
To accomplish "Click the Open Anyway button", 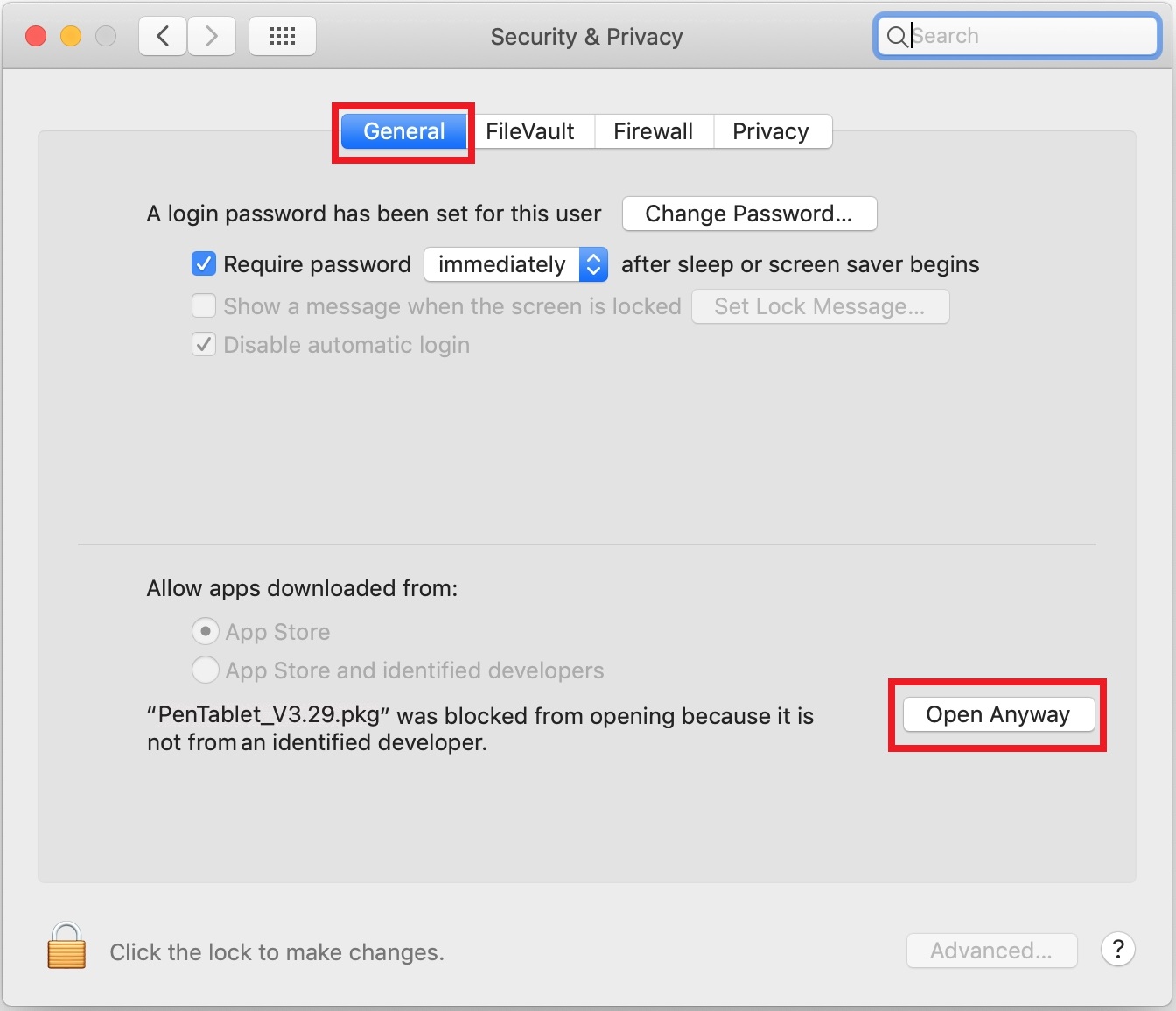I will tap(998, 714).
